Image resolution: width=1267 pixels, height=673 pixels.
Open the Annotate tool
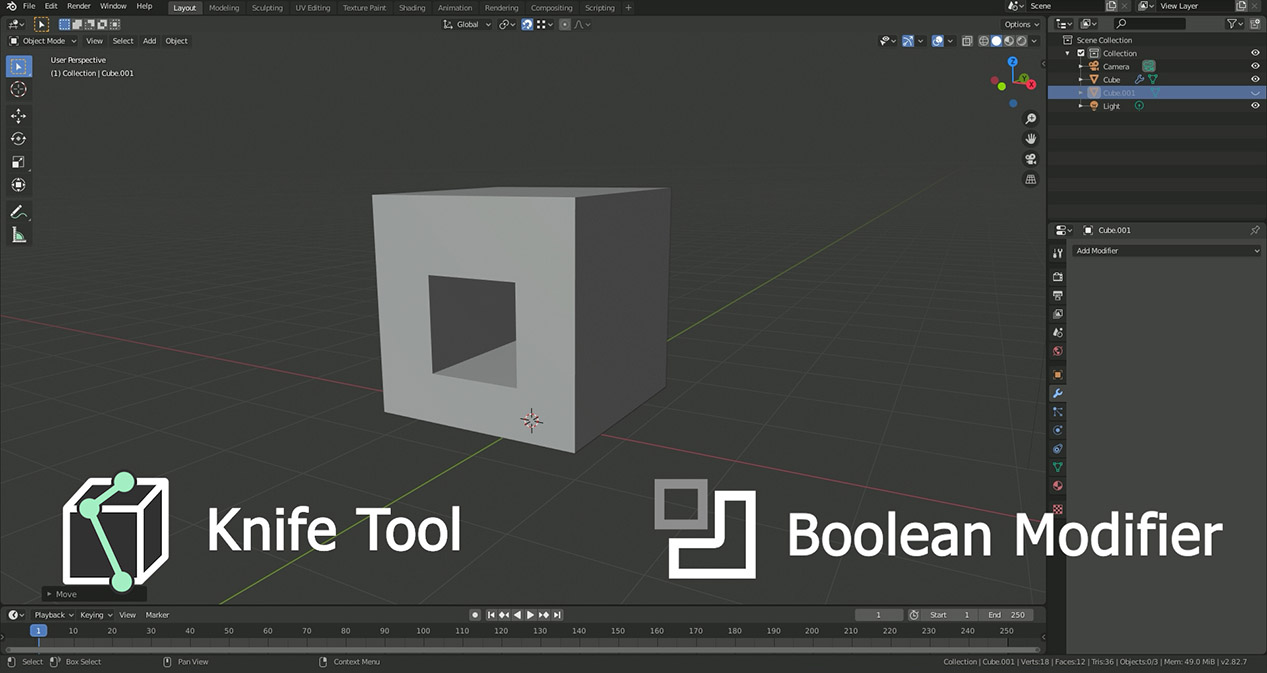pyautogui.click(x=18, y=211)
